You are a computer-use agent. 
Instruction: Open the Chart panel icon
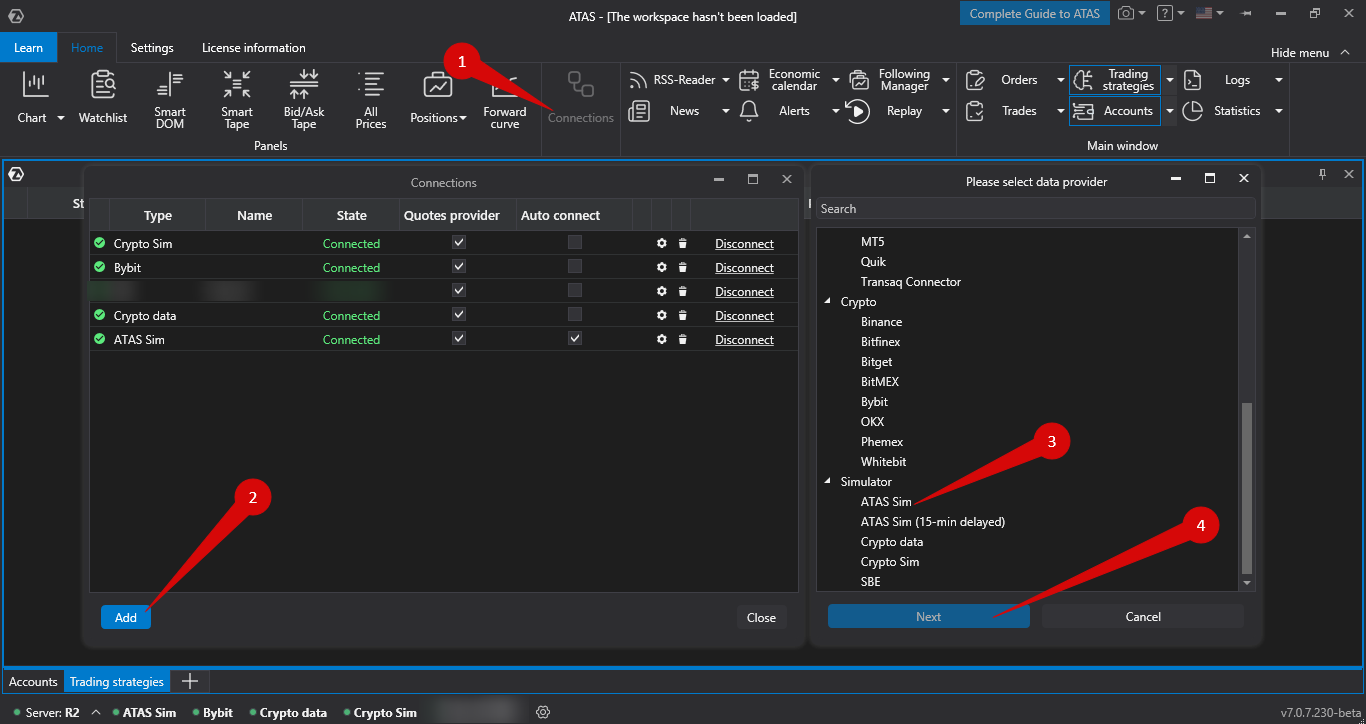coord(35,85)
